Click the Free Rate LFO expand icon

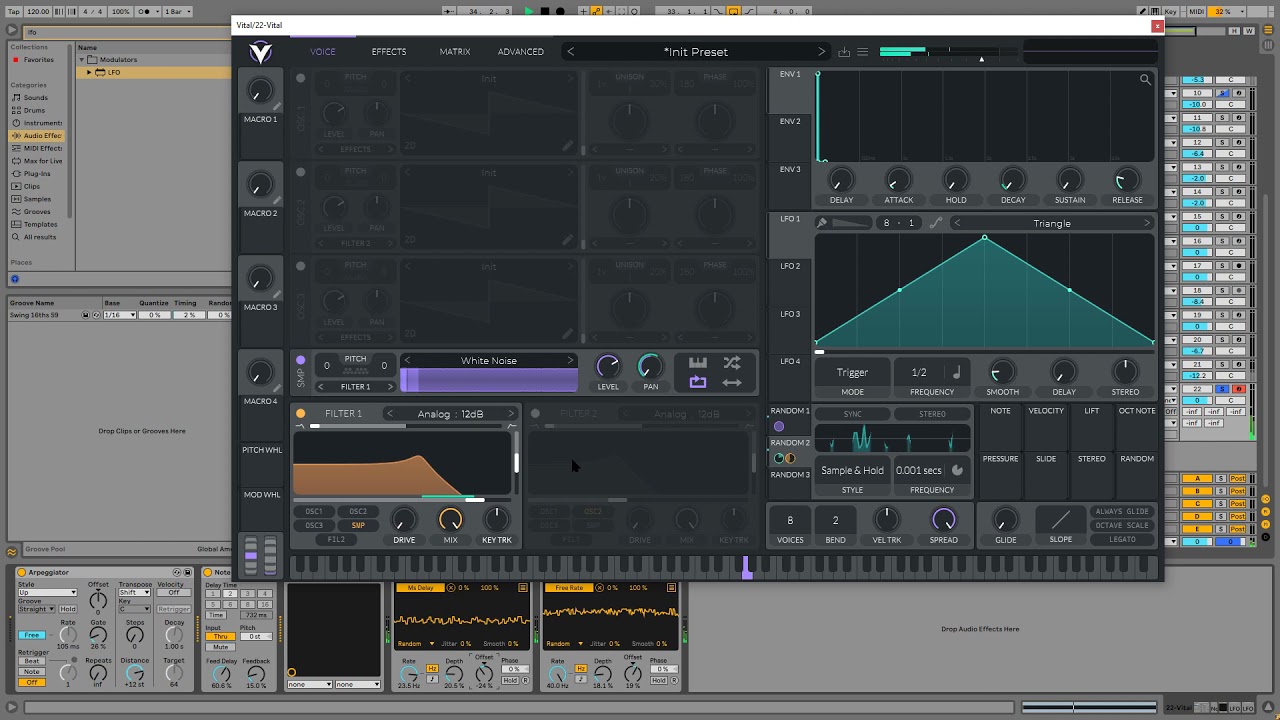[671, 588]
